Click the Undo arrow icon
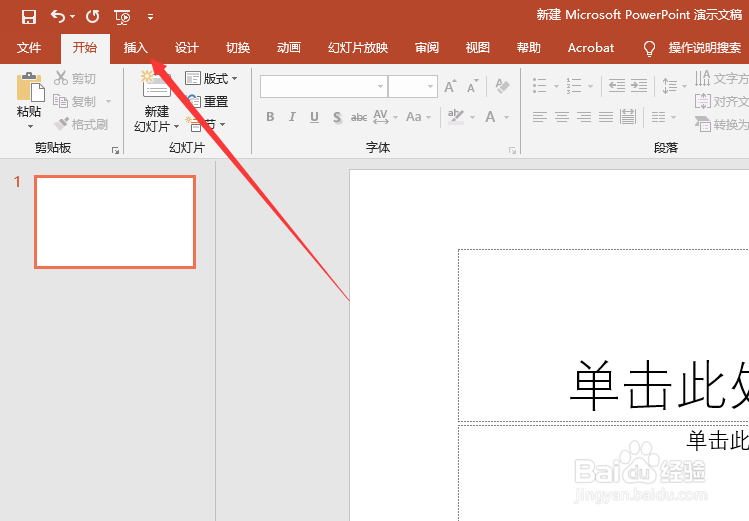Screen dimensions: 749x521 coord(58,17)
